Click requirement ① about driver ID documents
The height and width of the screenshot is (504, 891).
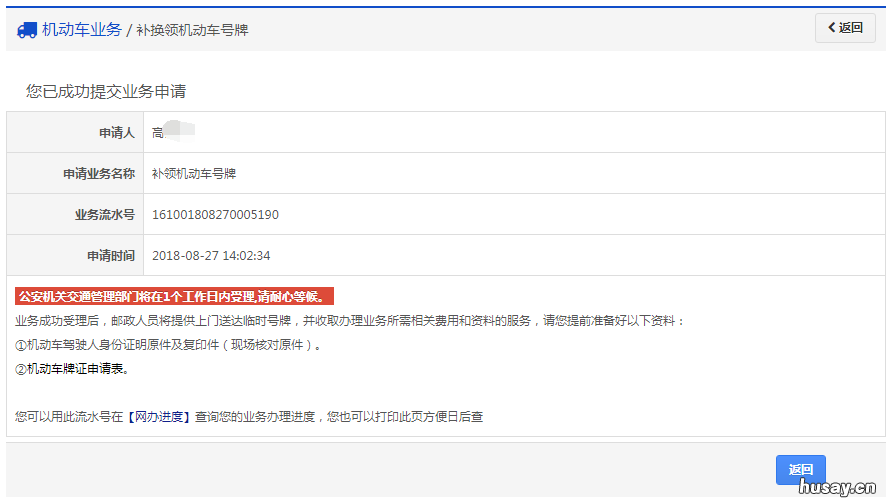[169, 345]
